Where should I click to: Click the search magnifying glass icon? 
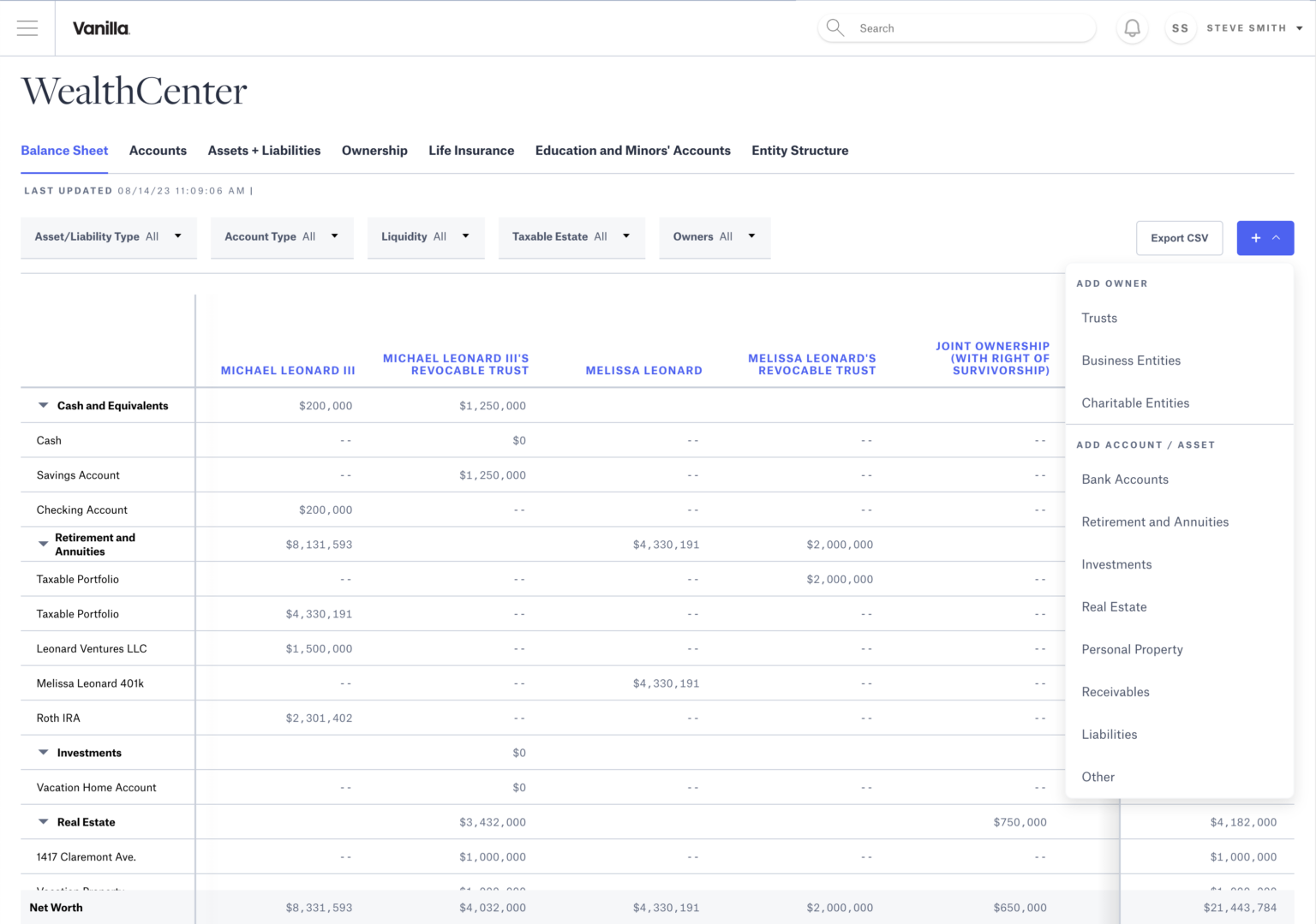[834, 27]
